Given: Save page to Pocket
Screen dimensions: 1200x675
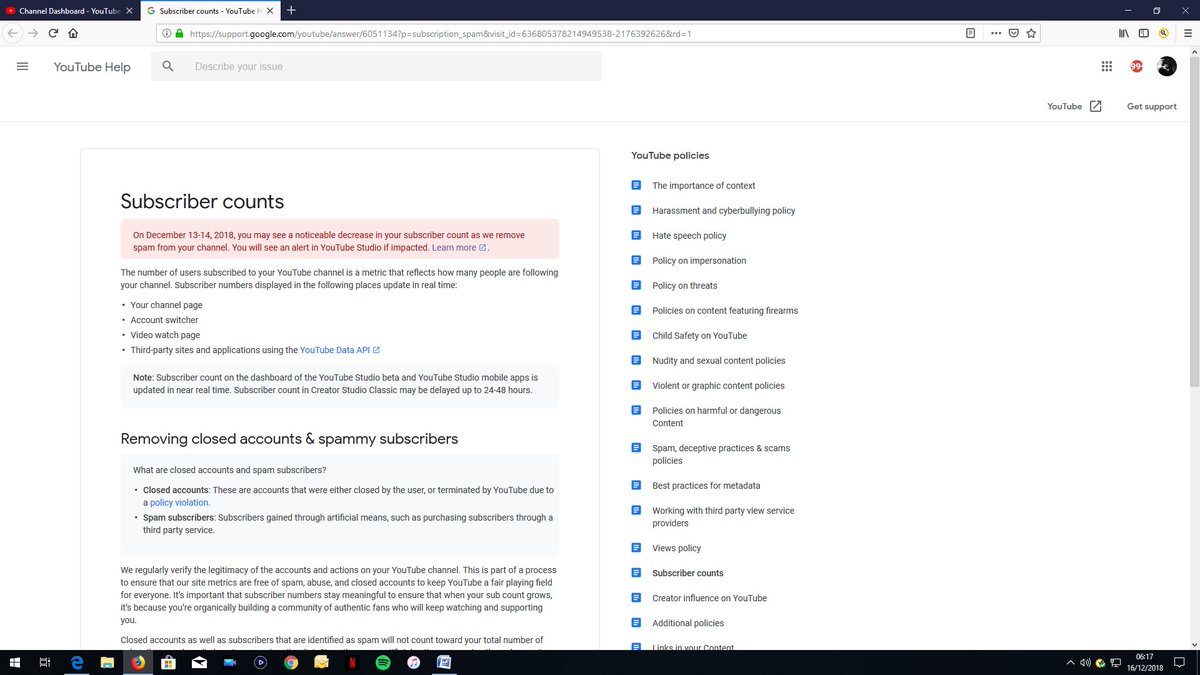Looking at the screenshot, I should [1013, 33].
